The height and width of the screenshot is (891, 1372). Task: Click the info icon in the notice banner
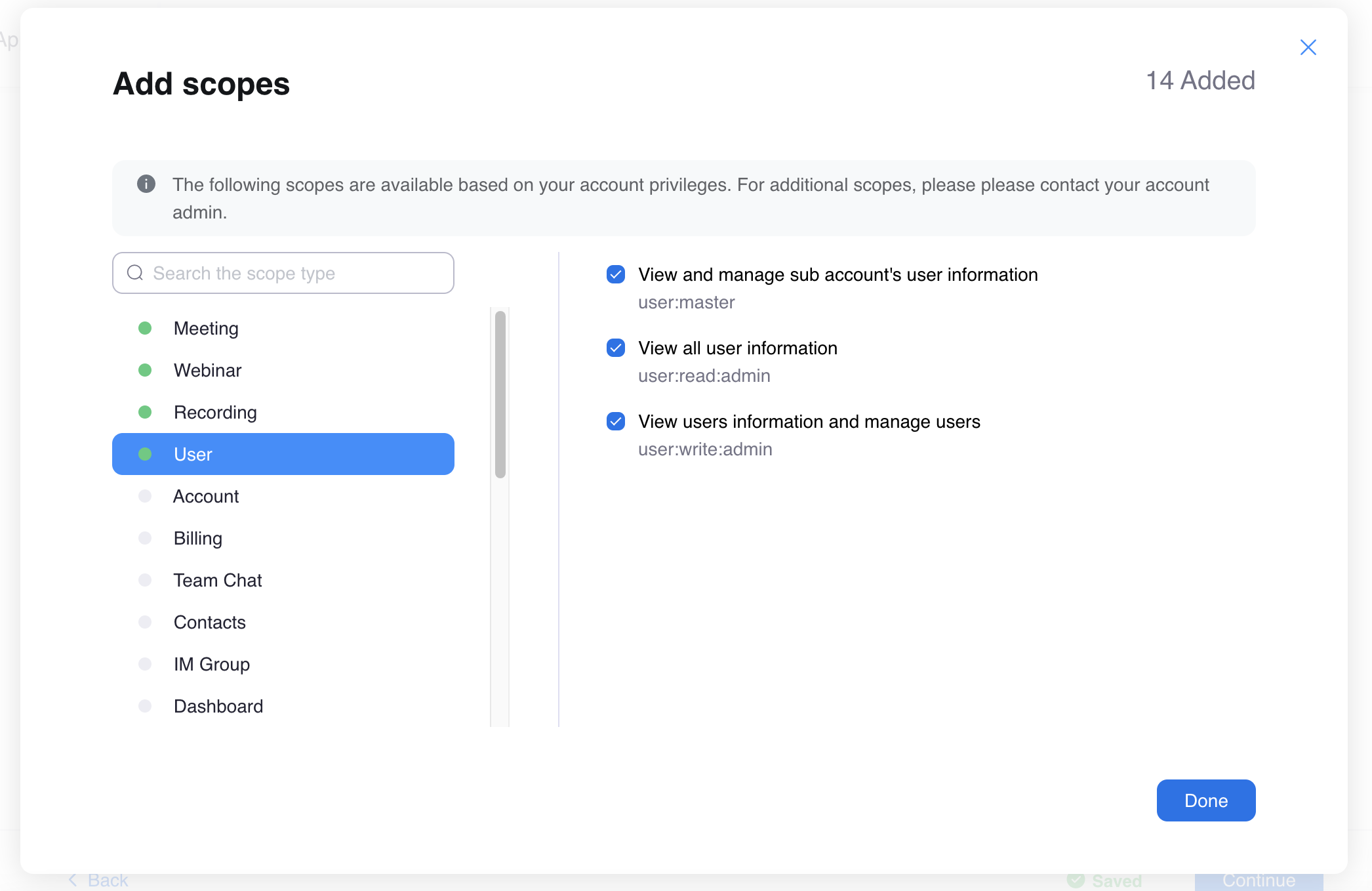click(146, 184)
